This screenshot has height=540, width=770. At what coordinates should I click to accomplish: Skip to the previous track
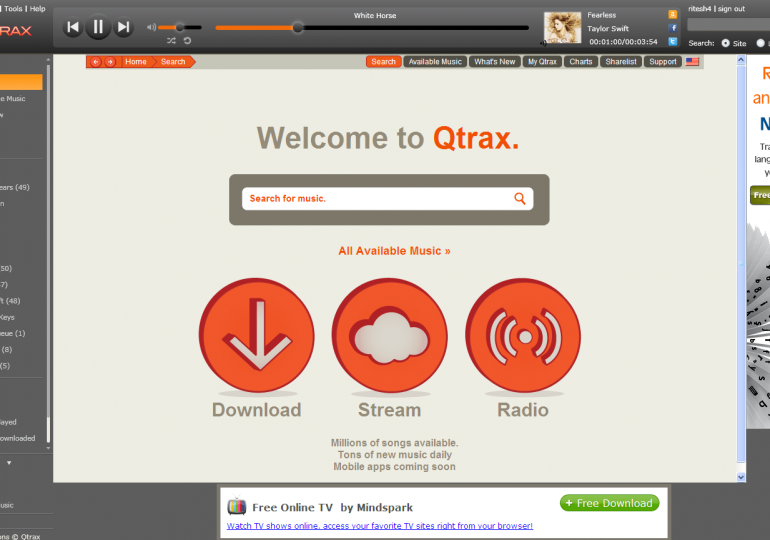tap(72, 28)
